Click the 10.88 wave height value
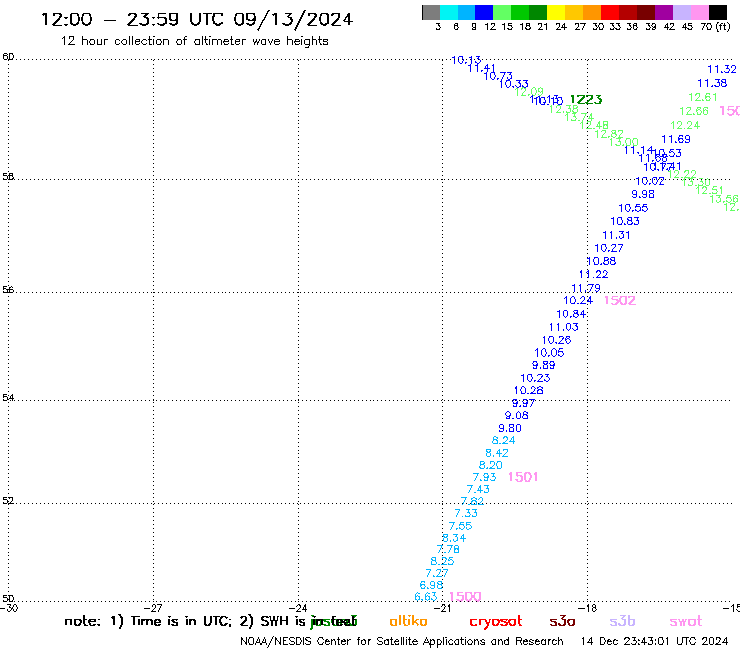The image size is (740, 650). pyautogui.click(x=601, y=261)
